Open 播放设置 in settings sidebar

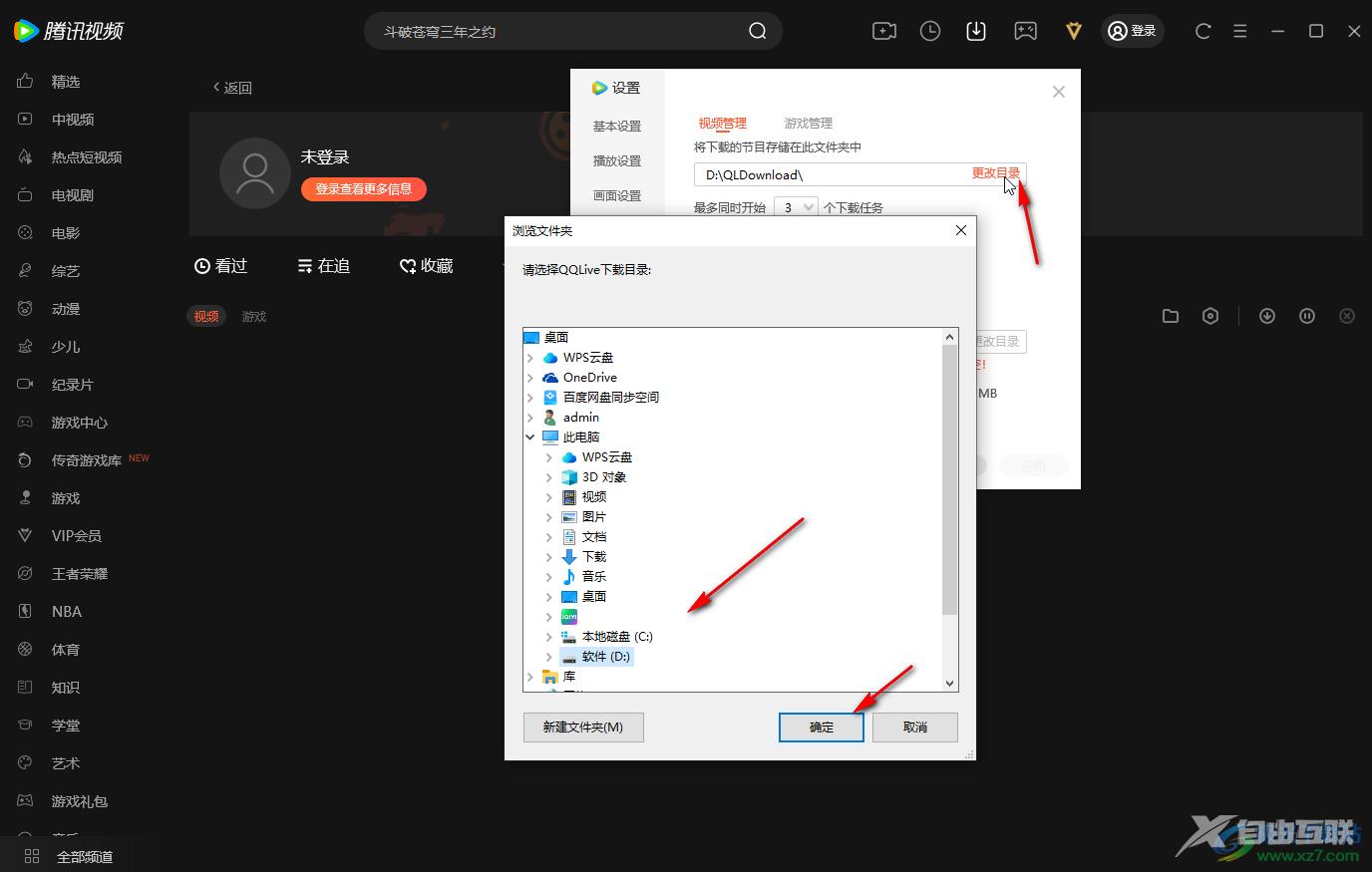[x=617, y=161]
